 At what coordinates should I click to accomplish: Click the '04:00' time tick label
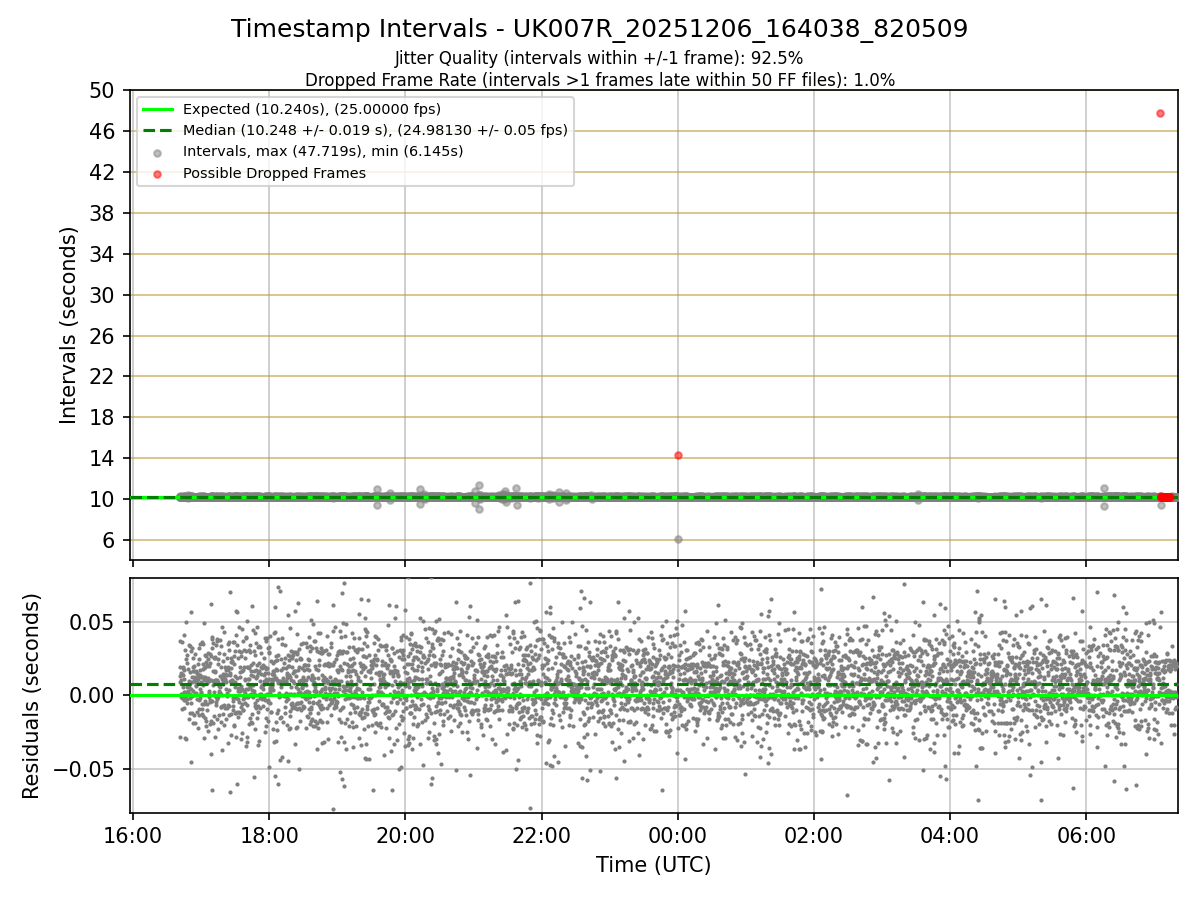[950, 834]
